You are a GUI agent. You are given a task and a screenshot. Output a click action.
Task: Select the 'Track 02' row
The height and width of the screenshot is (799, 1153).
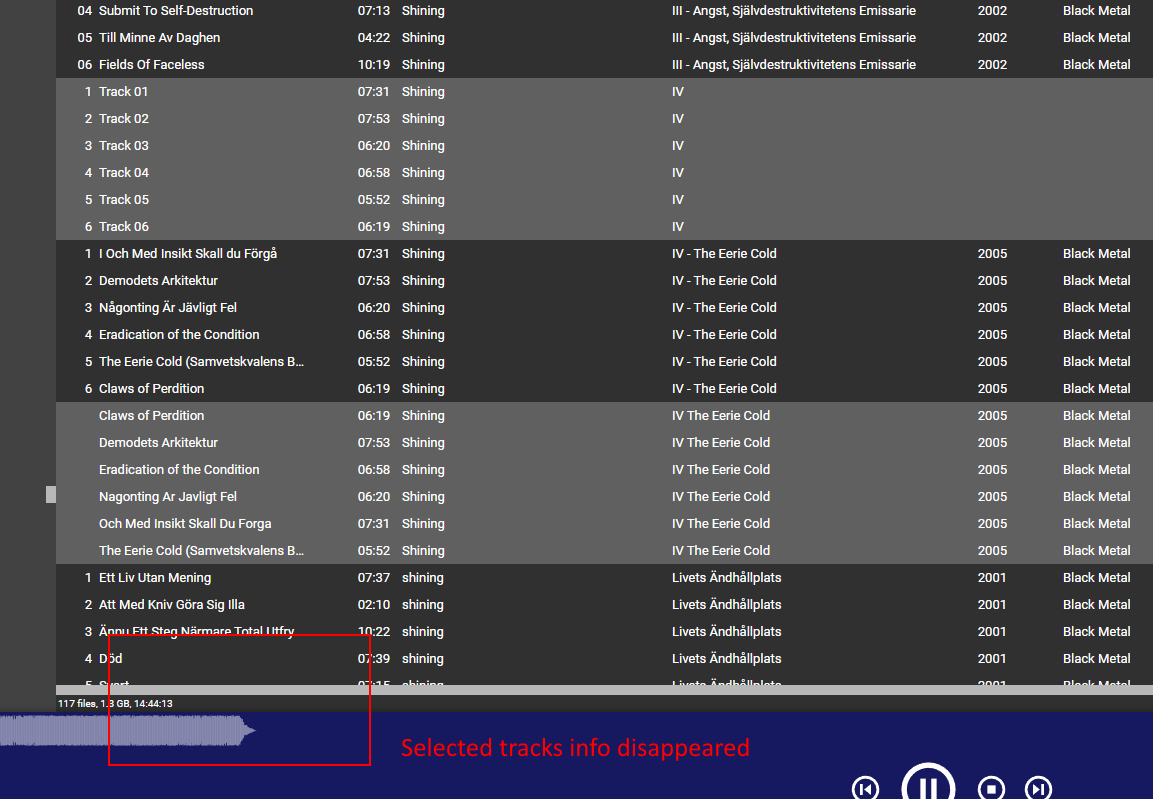click(x=604, y=118)
